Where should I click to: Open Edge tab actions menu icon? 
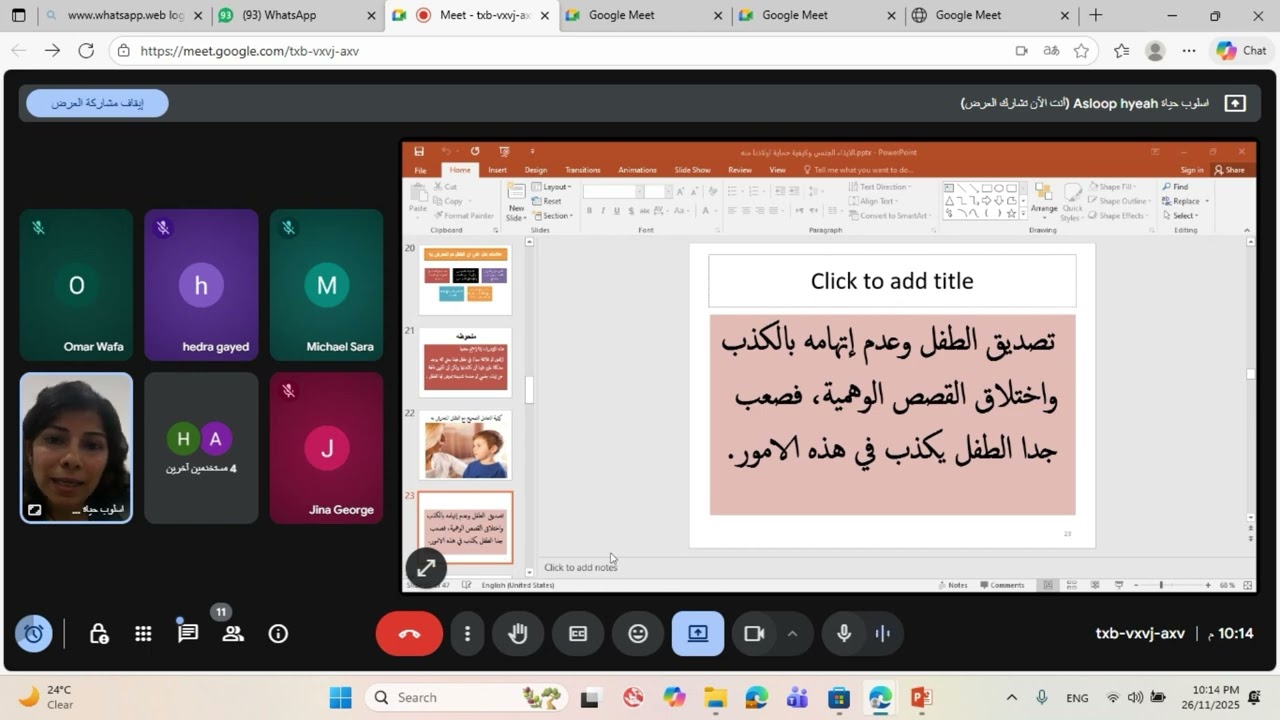(x=18, y=16)
